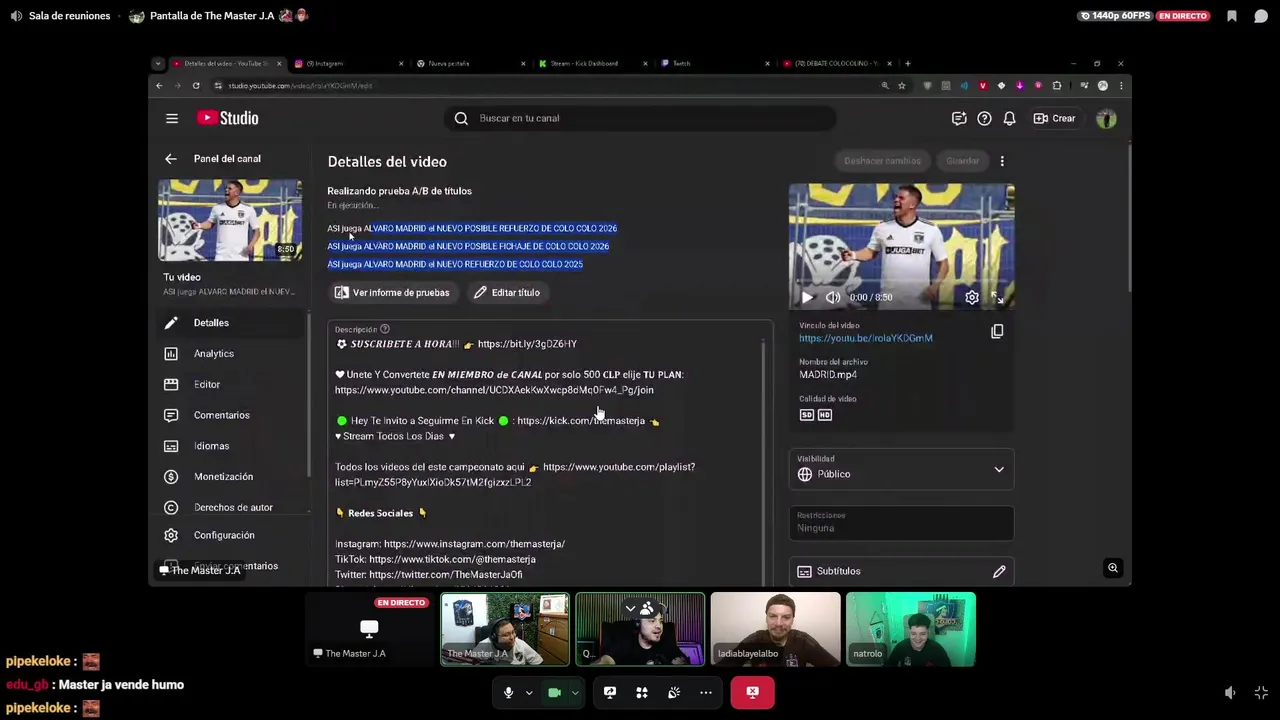Open the Studio notifications bell

click(1009, 118)
